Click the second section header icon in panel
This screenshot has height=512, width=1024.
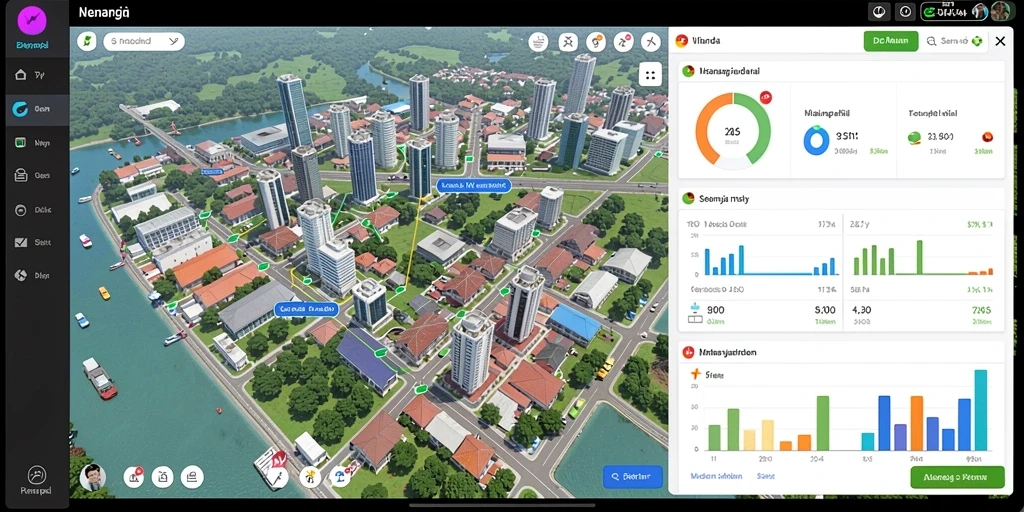coord(687,198)
